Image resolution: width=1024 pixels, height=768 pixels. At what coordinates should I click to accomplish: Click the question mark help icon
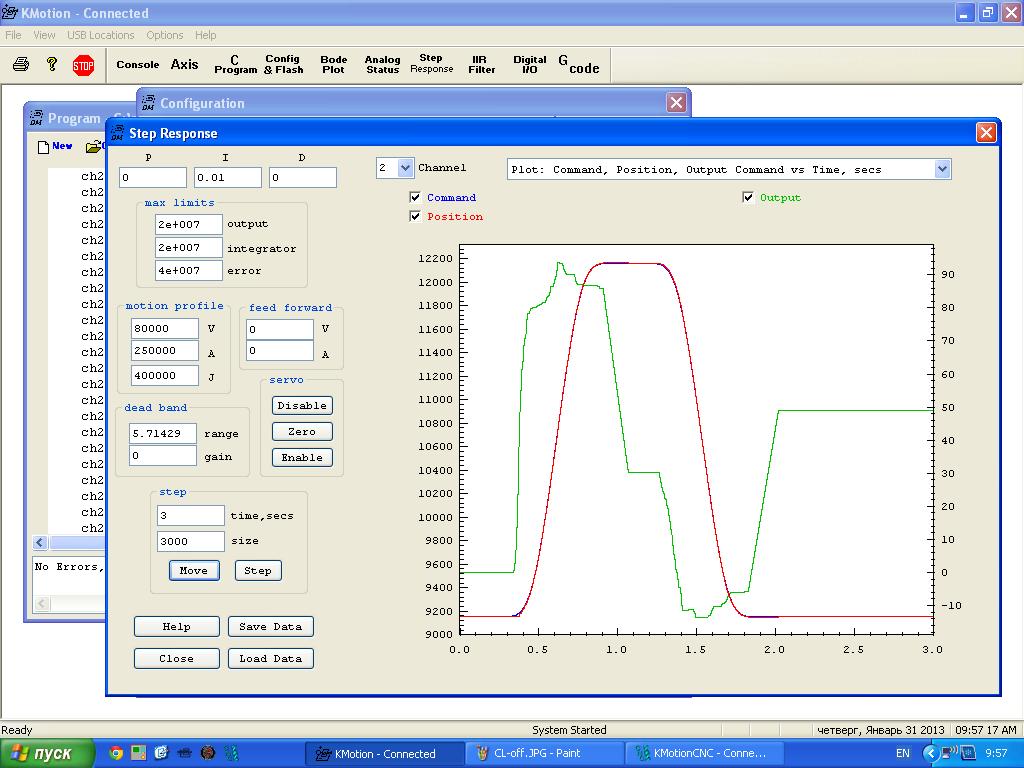coord(52,65)
